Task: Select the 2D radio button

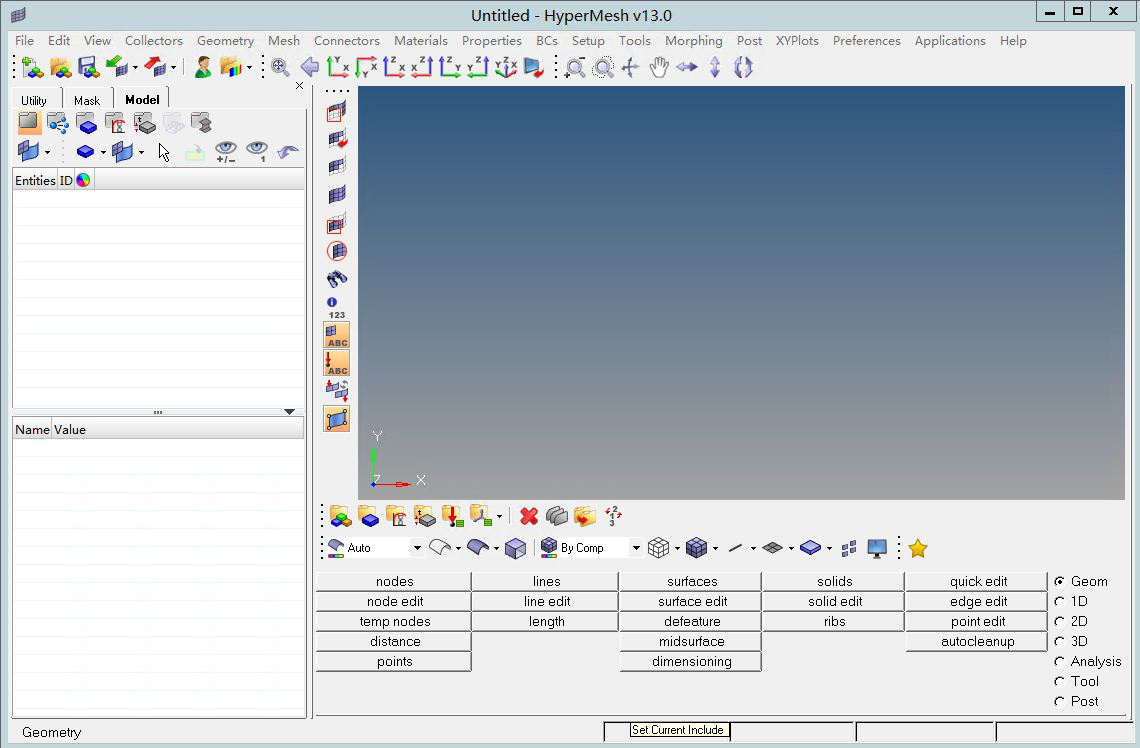Action: (x=1059, y=622)
